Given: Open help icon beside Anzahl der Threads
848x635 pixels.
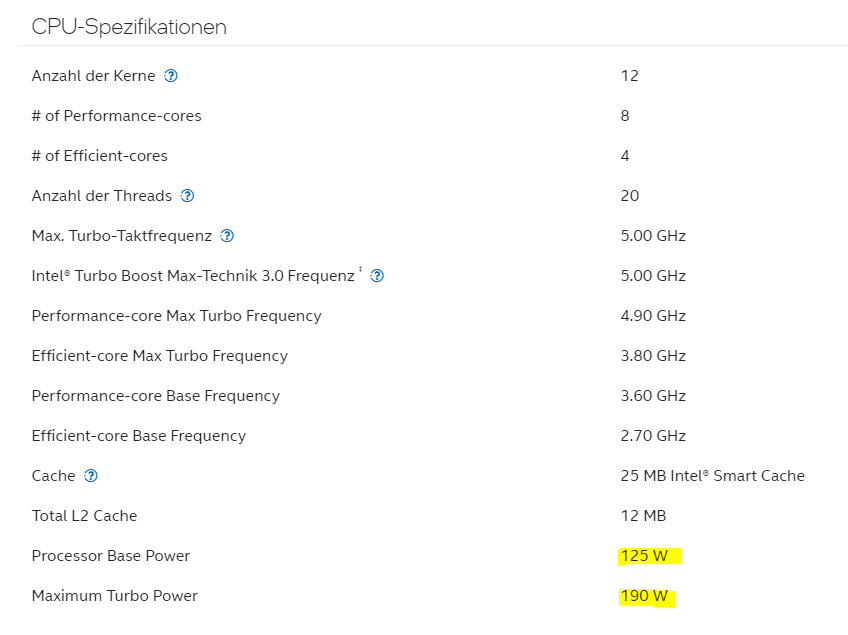Looking at the screenshot, I should 187,196.
